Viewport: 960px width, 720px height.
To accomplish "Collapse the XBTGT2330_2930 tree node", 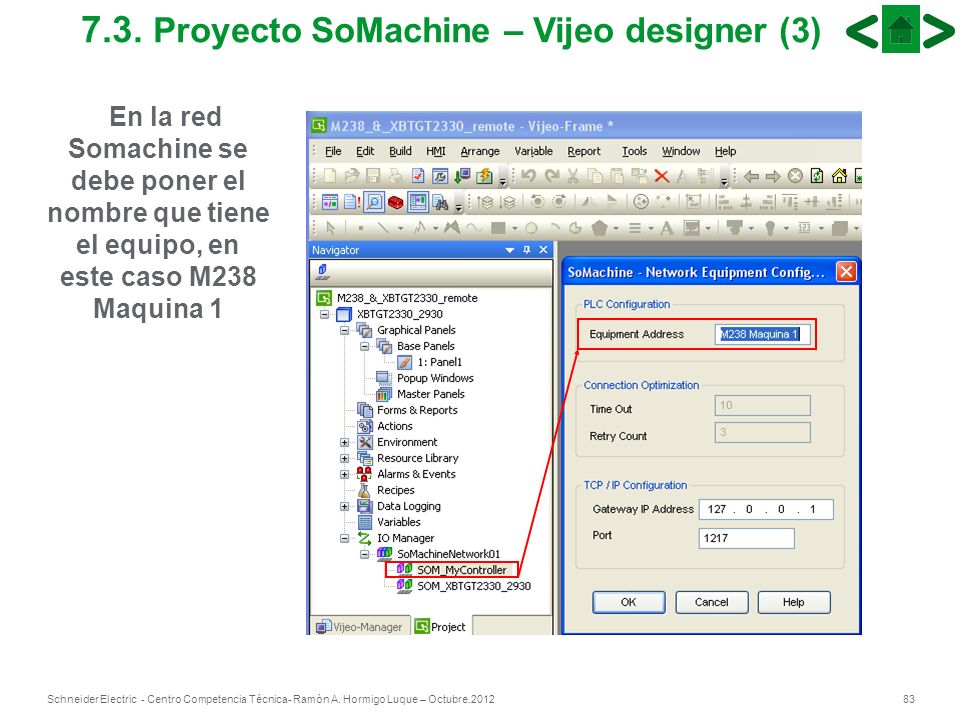I will (x=324, y=314).
